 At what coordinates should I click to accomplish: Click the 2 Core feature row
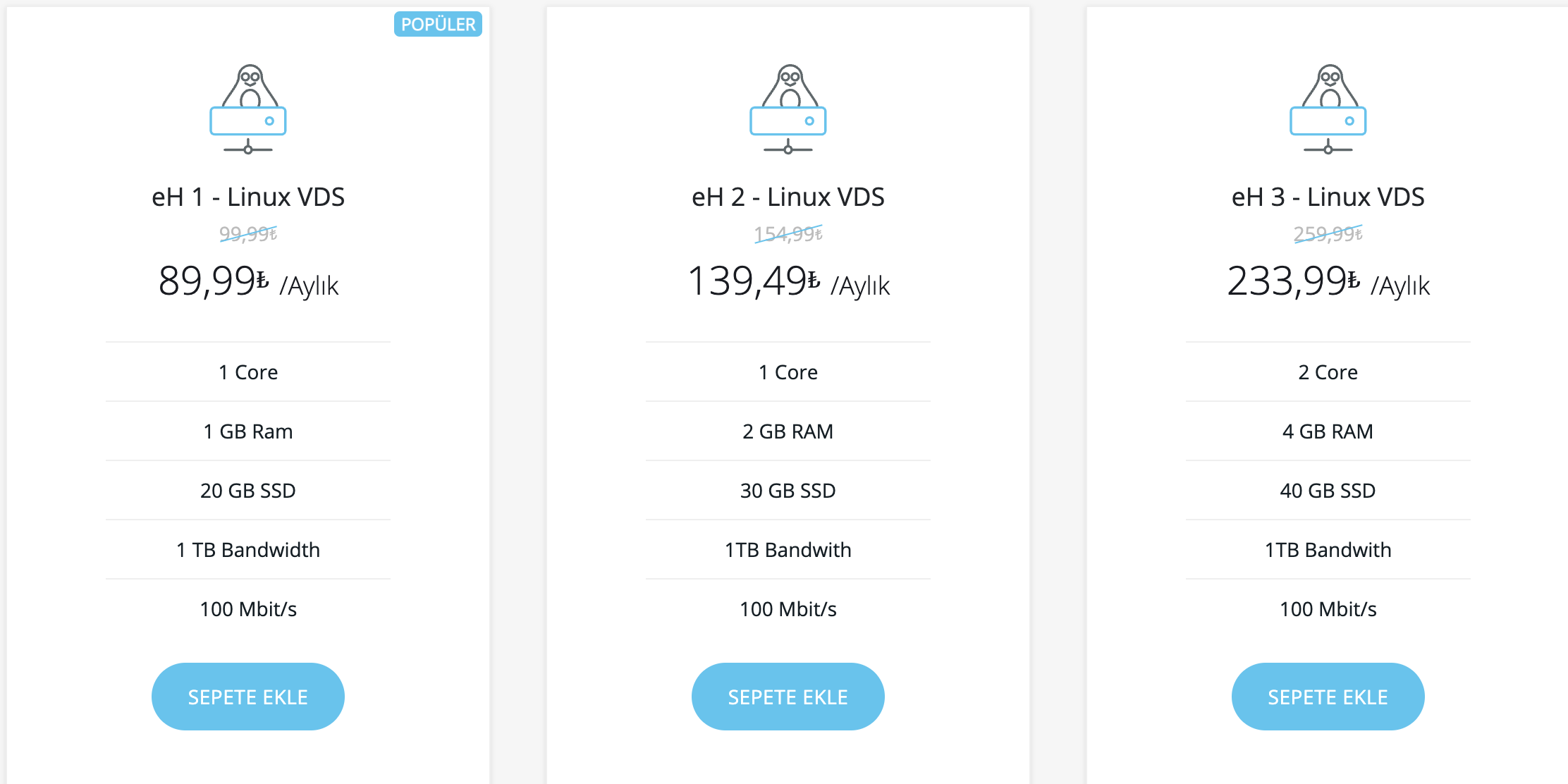pyautogui.click(x=1328, y=372)
